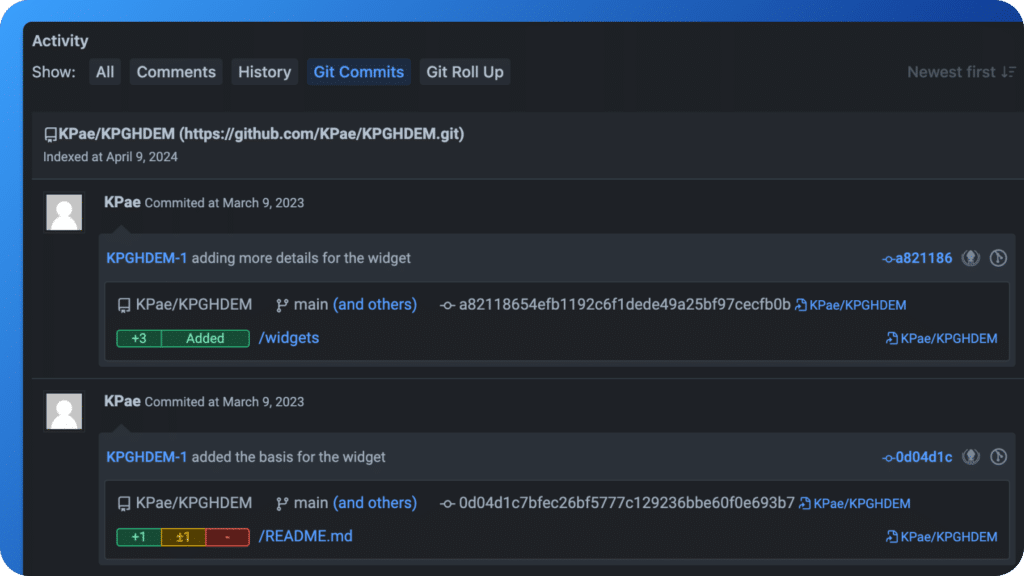The height and width of the screenshot is (576, 1024).
Task: Click the green Added badge
Action: point(205,338)
